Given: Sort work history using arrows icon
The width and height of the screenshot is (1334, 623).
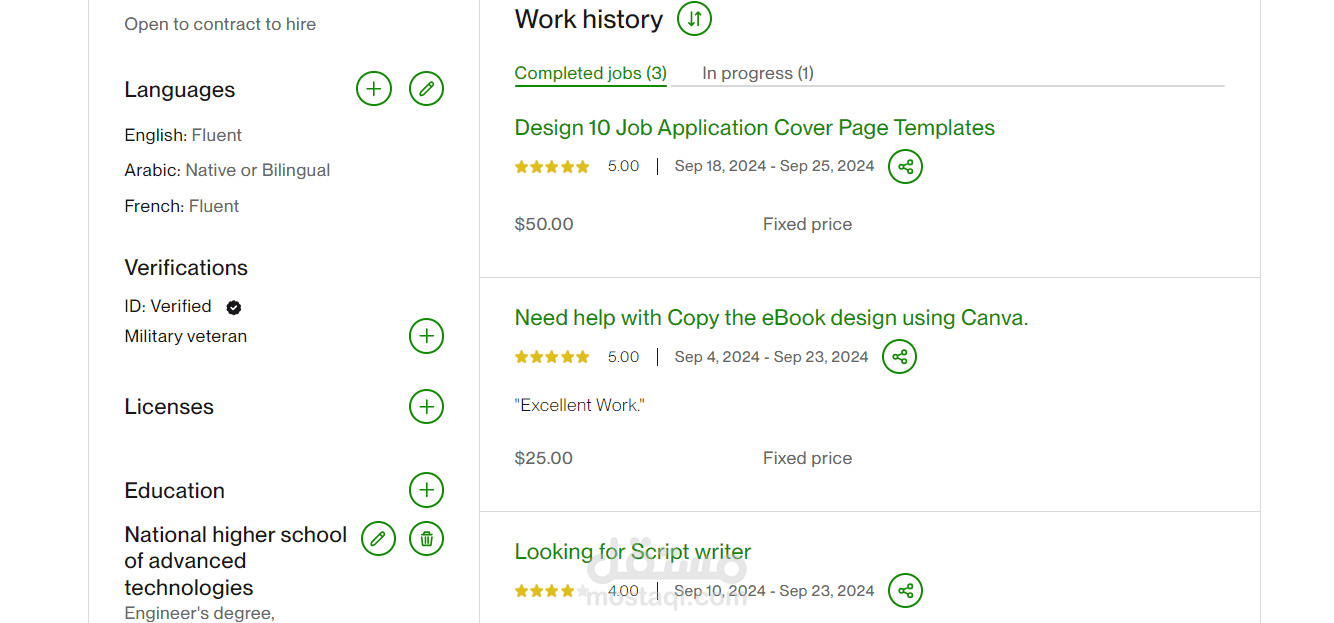Looking at the screenshot, I should pyautogui.click(x=694, y=19).
